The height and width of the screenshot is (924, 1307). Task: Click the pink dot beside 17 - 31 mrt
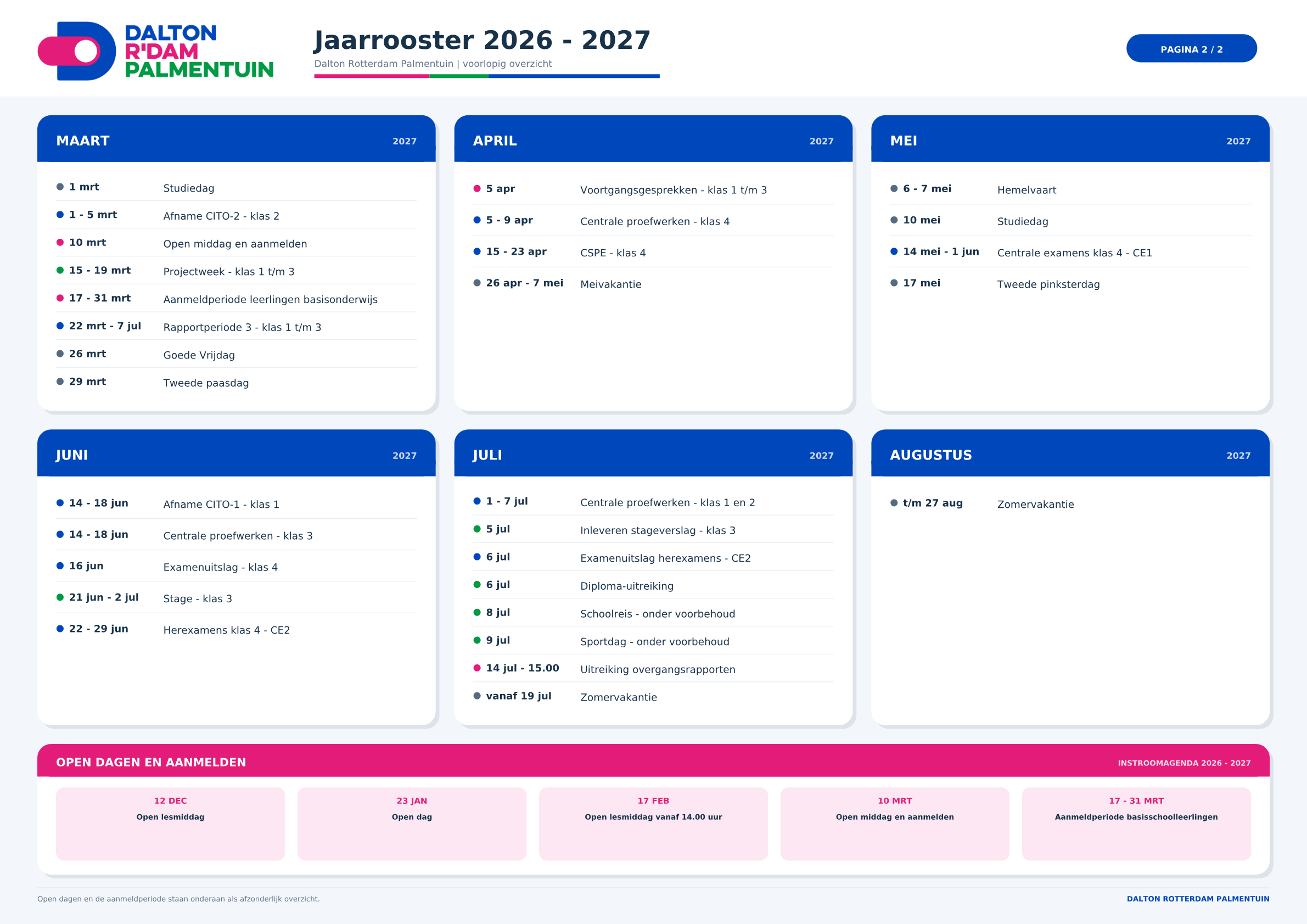pyautogui.click(x=60, y=298)
